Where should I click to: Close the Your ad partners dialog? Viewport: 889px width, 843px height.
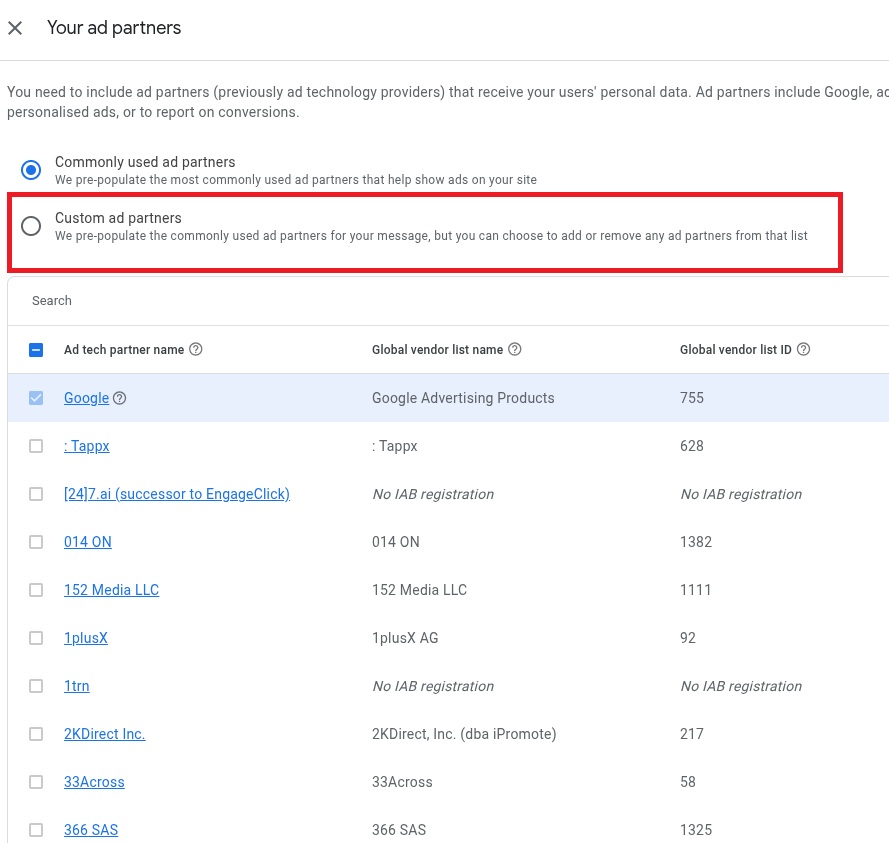[x=15, y=28]
